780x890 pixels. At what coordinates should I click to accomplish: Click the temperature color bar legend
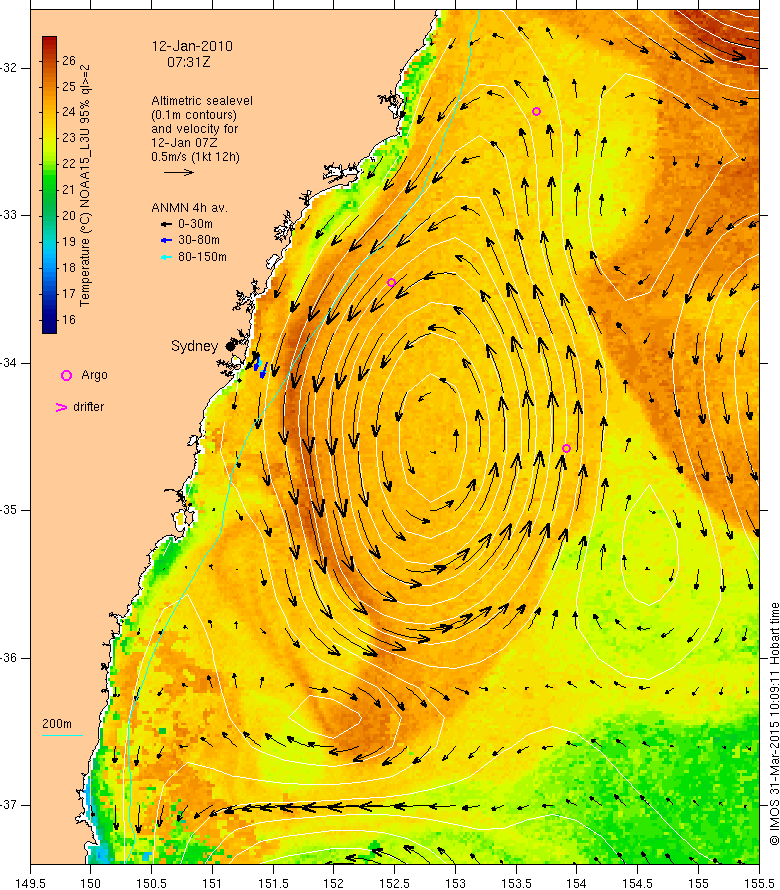coord(49,185)
